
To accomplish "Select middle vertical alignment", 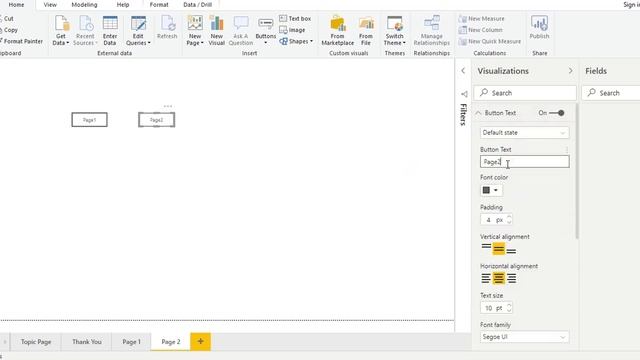I will pos(498,249).
